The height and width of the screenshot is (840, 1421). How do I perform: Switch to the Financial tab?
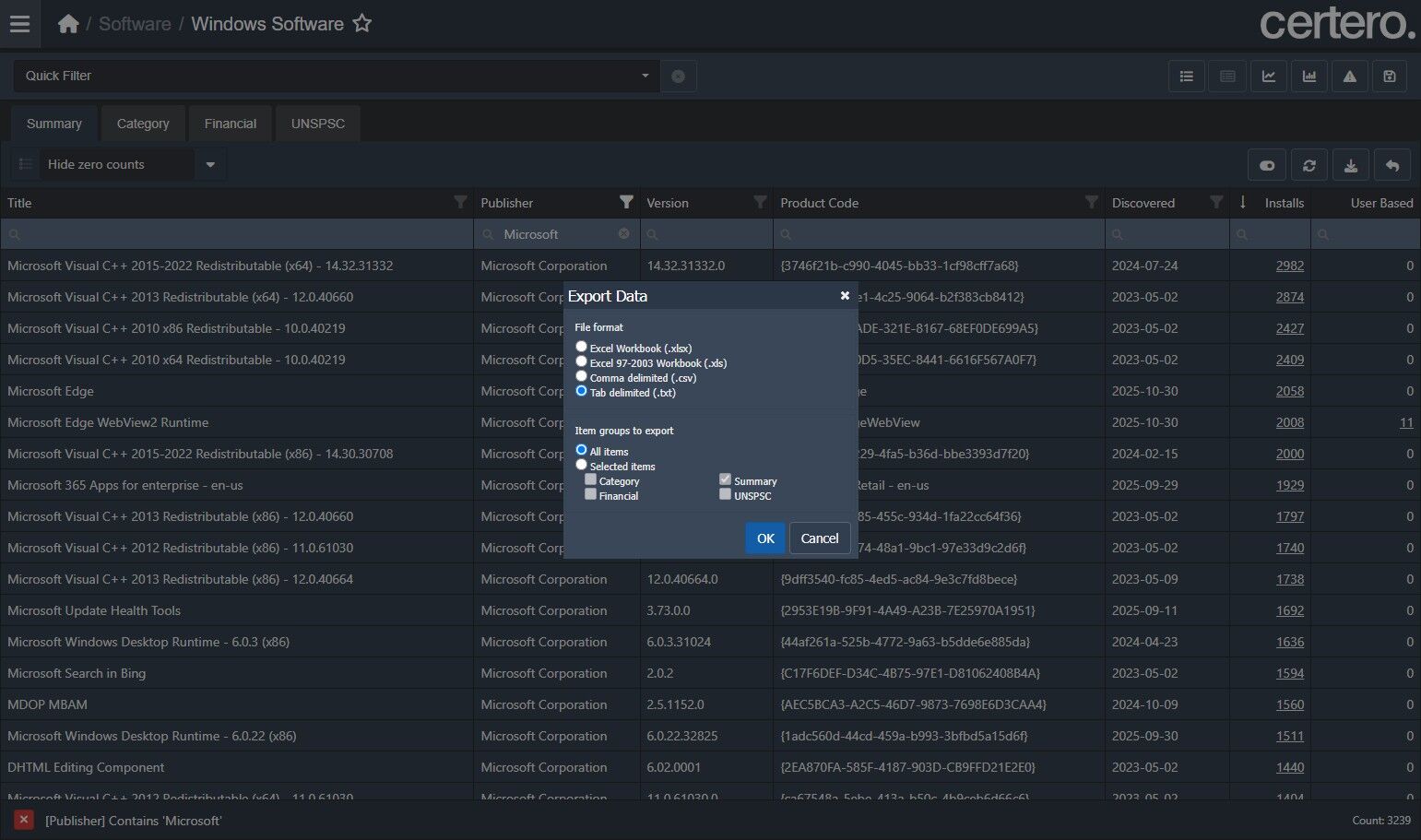(231, 124)
